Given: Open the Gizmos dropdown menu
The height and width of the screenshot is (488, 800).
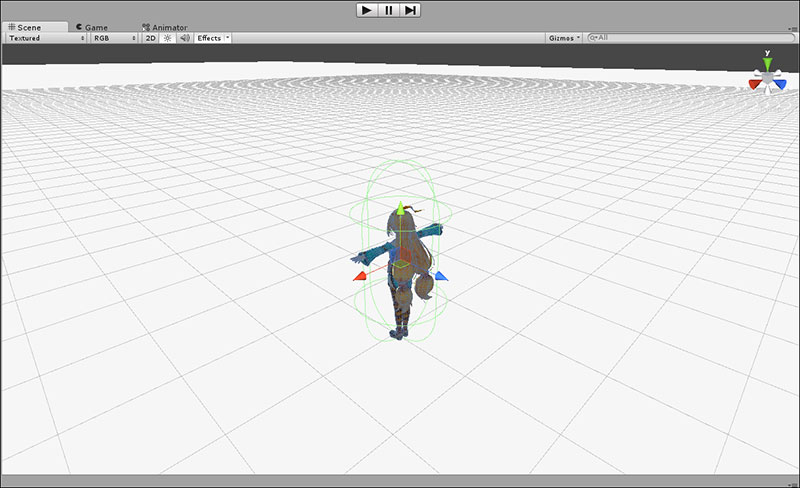Looking at the screenshot, I should 564,38.
